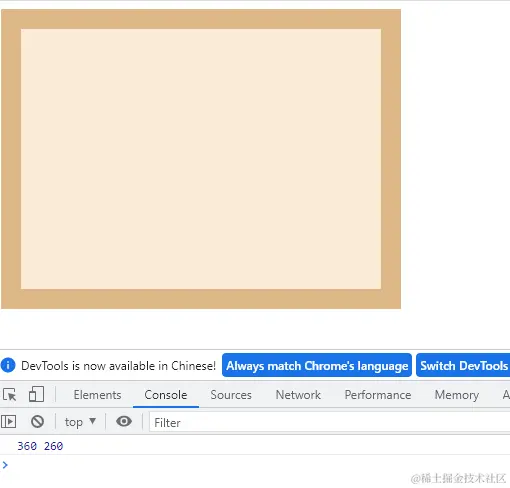Focus the console Filter input field
Screen dimensions: 510x488
[x=329, y=422]
